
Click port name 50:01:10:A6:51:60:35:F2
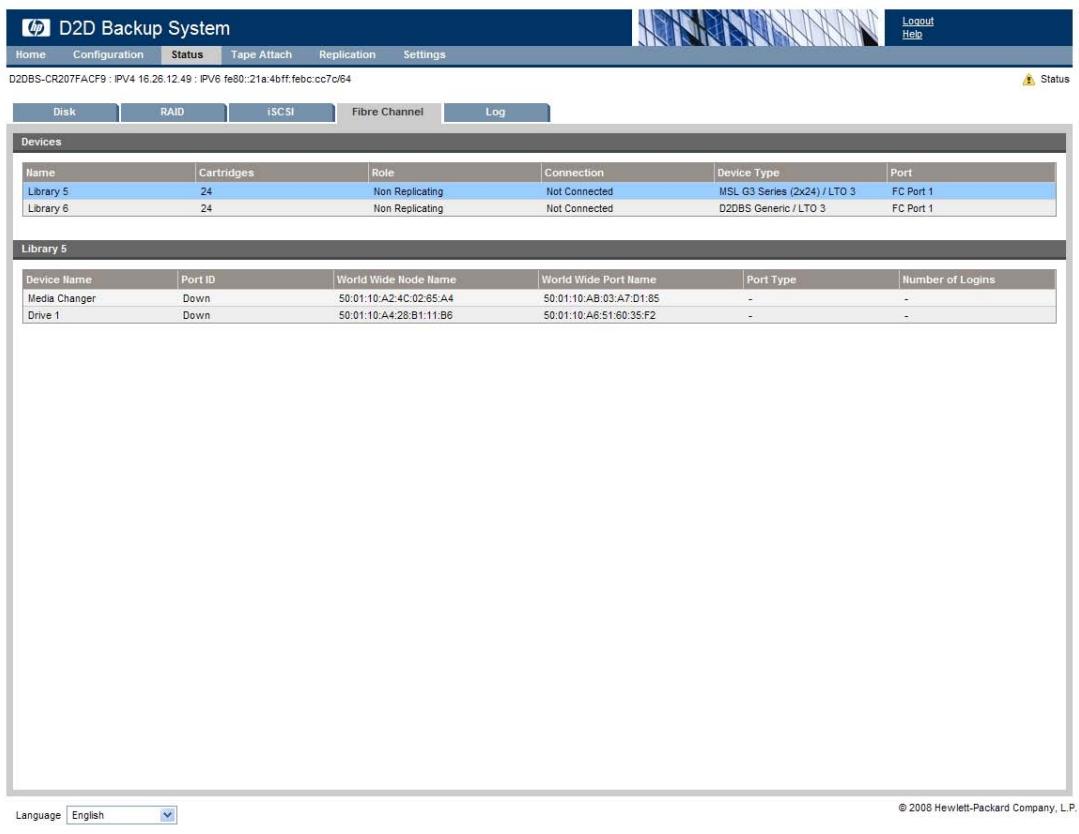(x=599, y=315)
